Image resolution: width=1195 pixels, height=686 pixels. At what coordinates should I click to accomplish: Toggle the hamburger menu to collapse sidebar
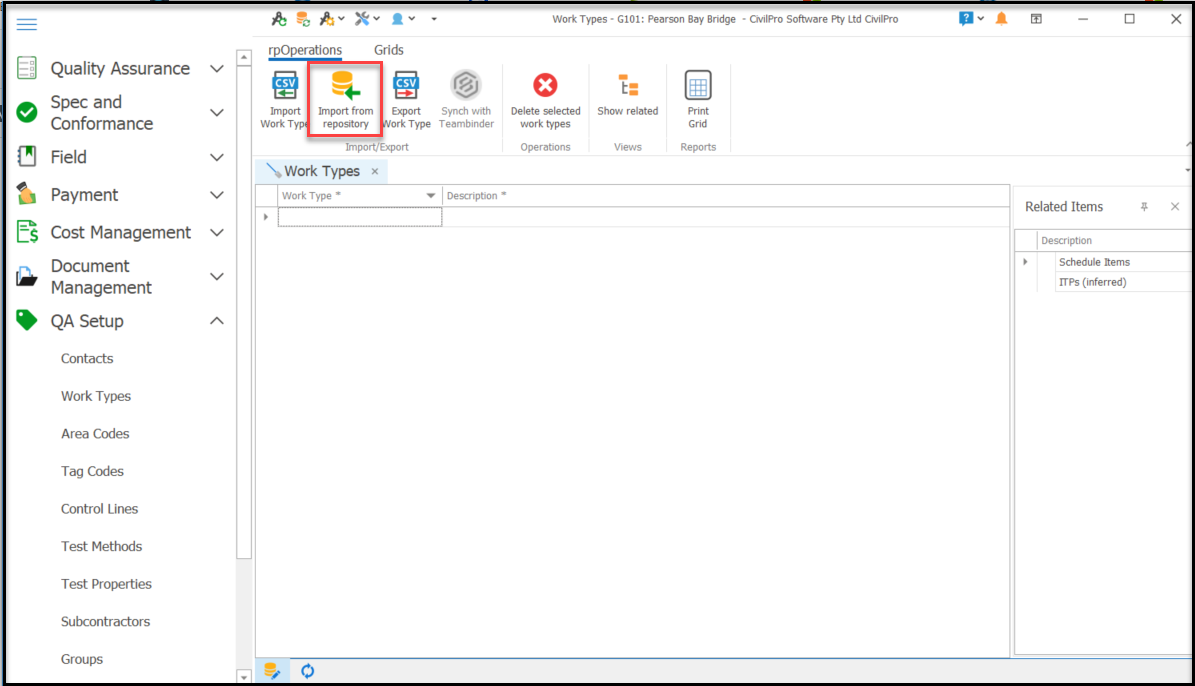(27, 24)
